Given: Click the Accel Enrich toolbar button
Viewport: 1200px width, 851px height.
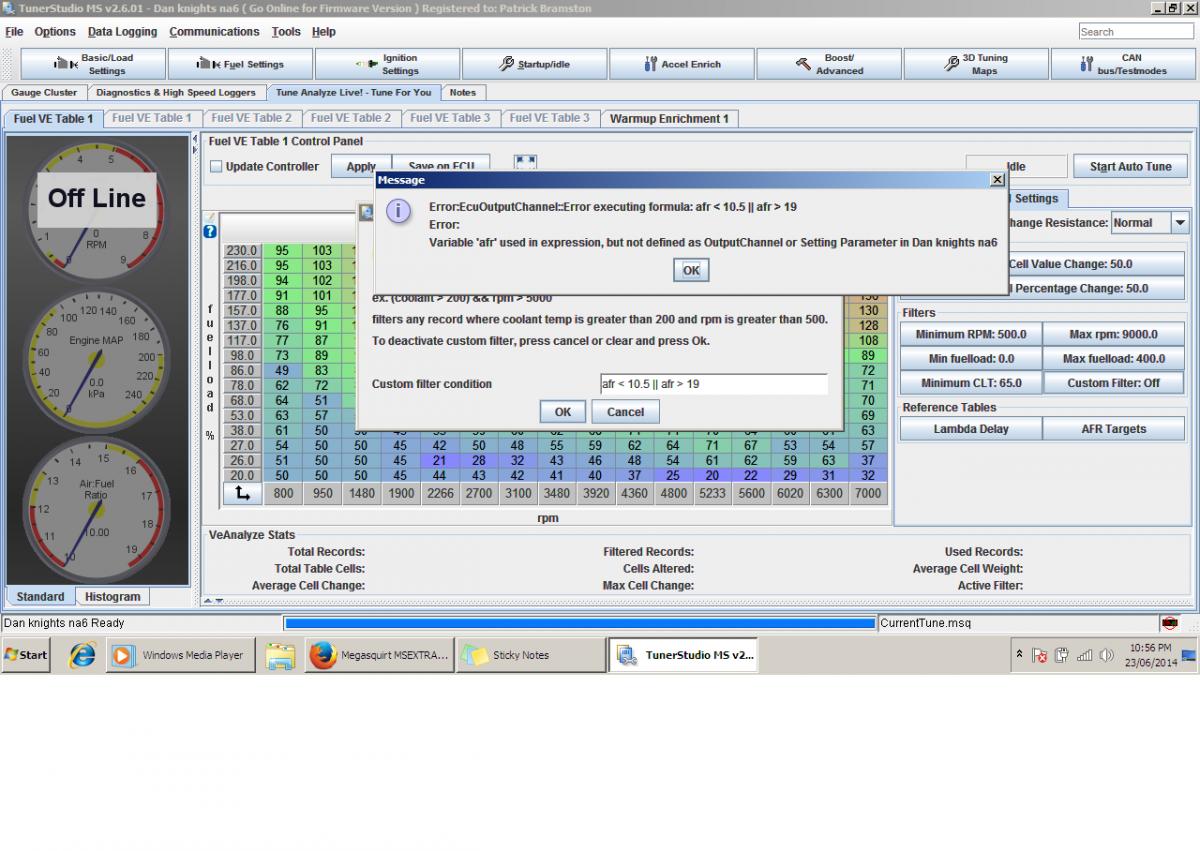Looking at the screenshot, I should [681, 64].
